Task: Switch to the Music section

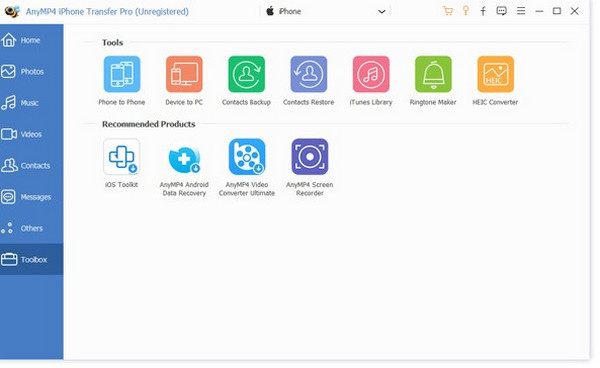Action: click(31, 103)
